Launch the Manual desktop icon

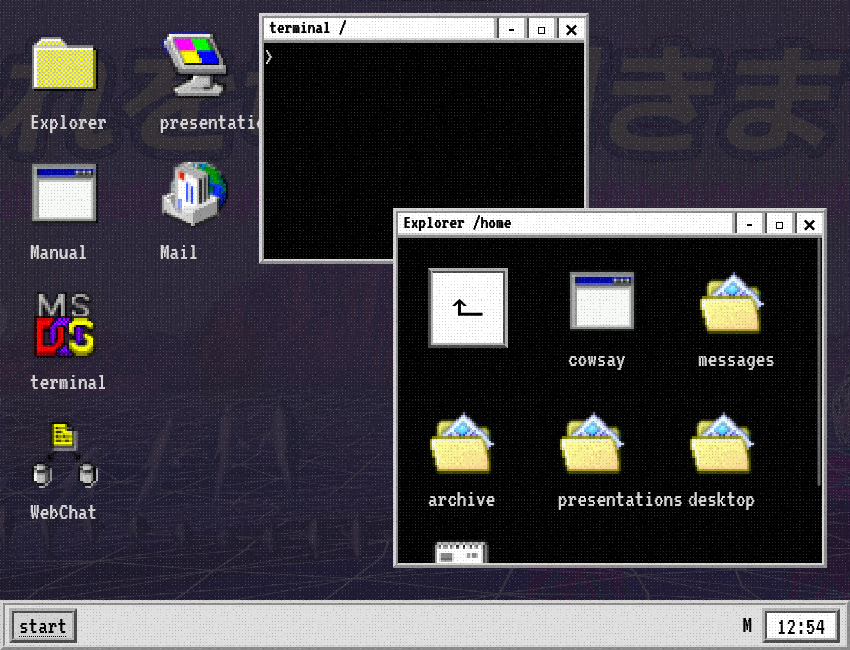pyautogui.click(x=64, y=193)
